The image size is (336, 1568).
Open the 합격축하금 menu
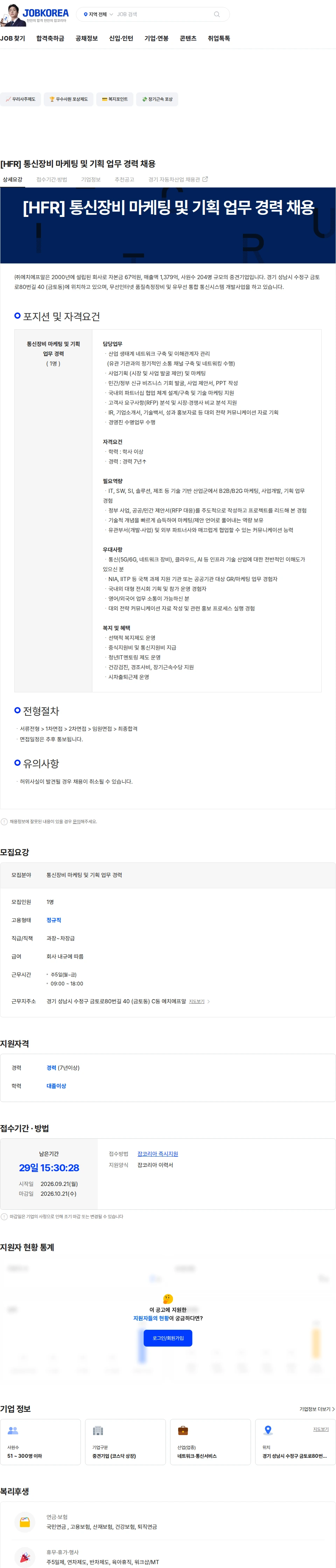(x=50, y=38)
